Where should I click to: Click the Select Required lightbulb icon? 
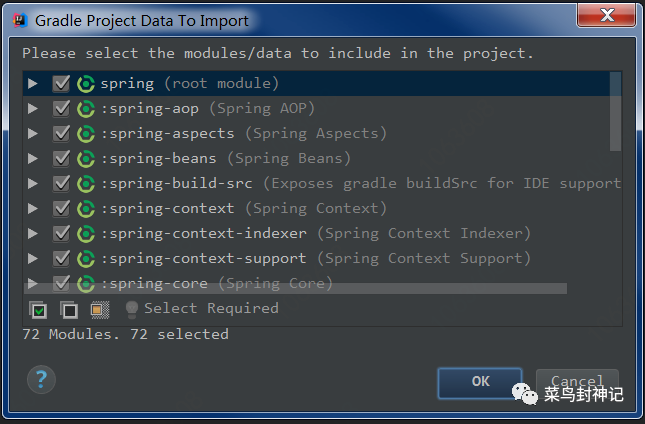(x=132, y=310)
